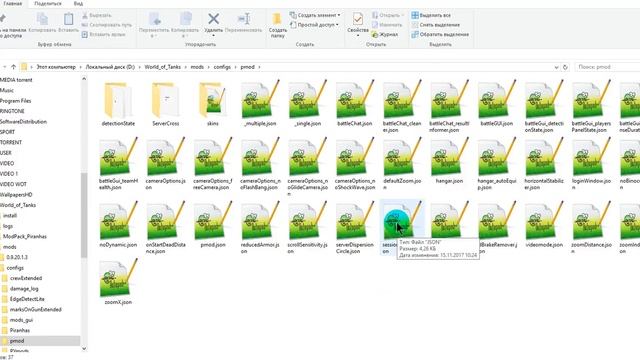
Task: Select the zoomX.json file
Action: coord(118,282)
